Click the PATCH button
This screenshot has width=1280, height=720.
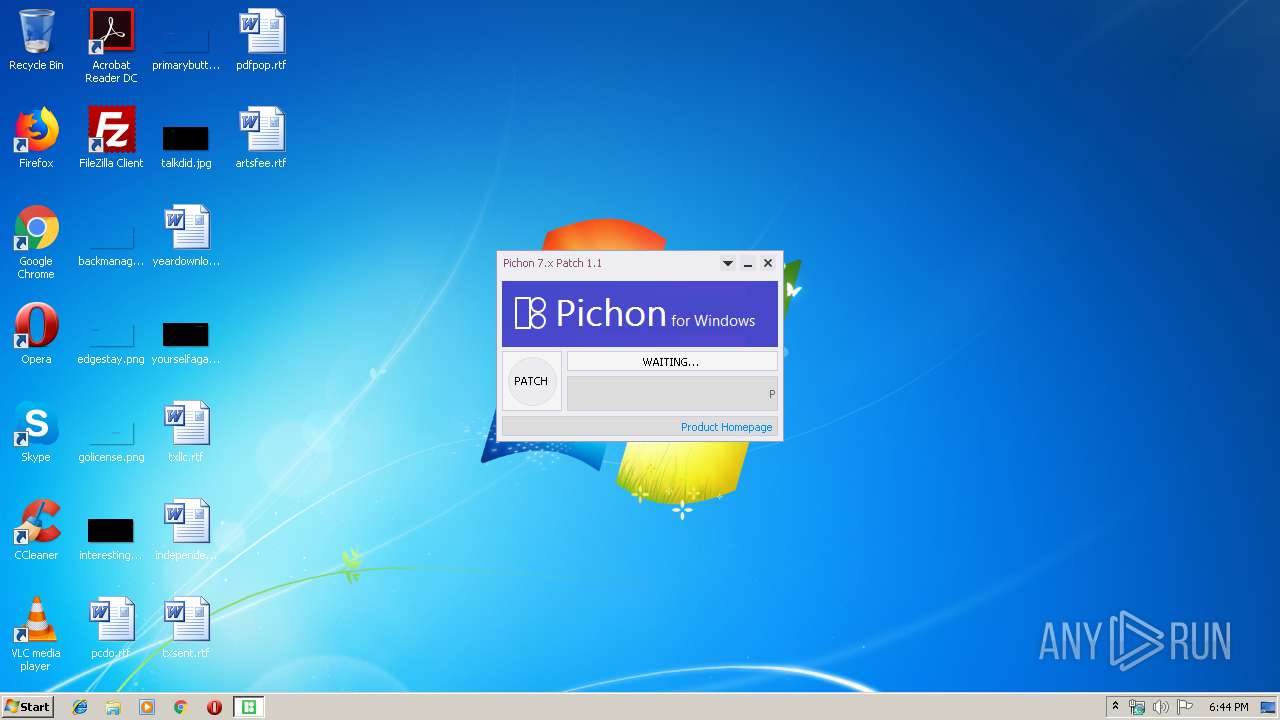pos(531,381)
